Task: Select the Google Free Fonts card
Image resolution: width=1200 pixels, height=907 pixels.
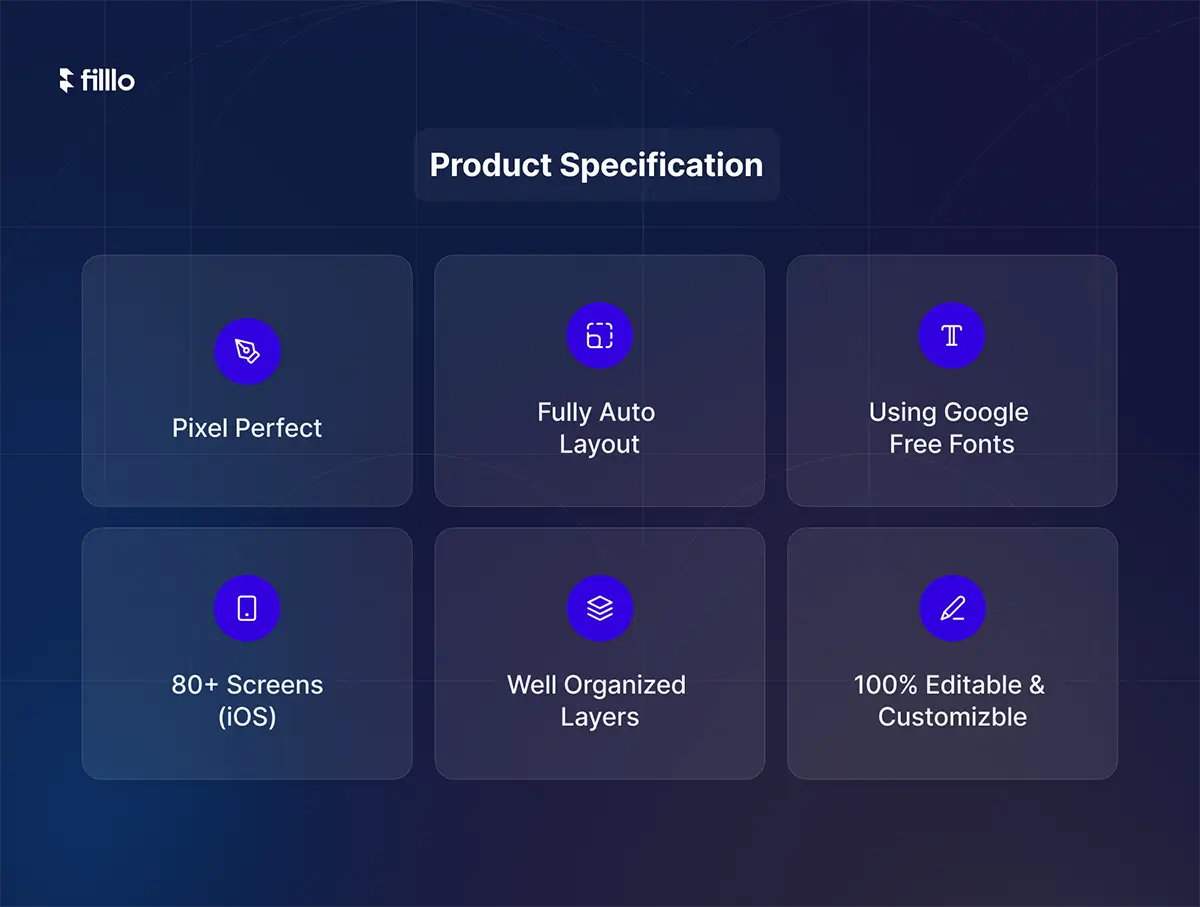Action: [952, 381]
